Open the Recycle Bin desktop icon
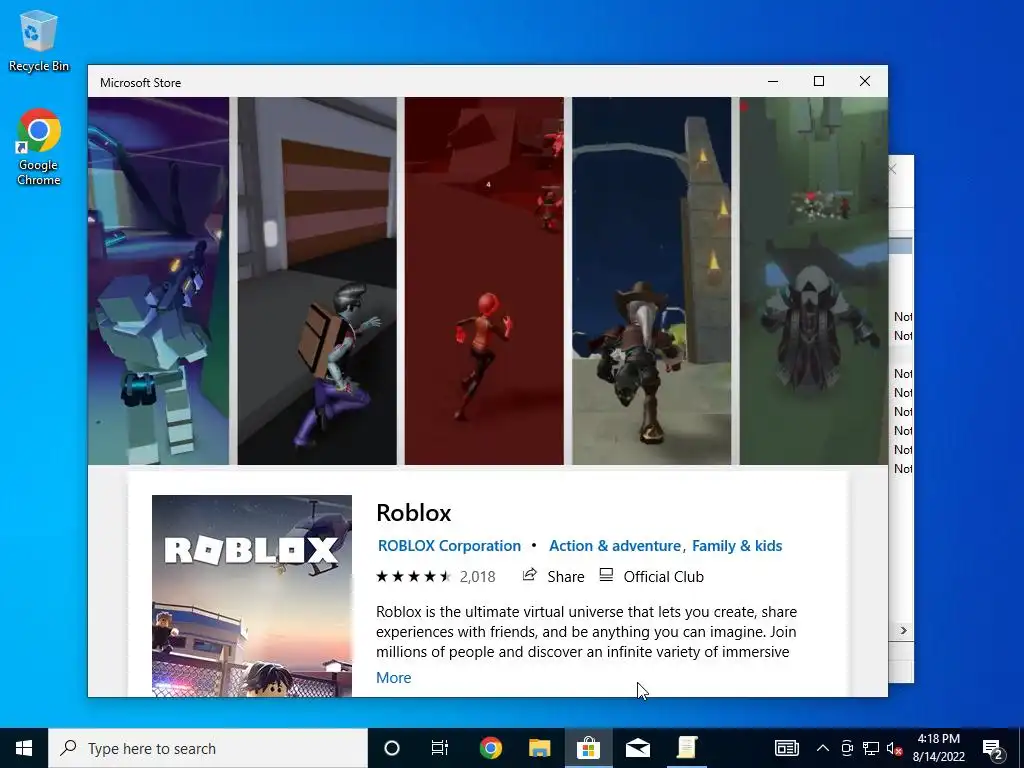The image size is (1024, 768). tap(39, 40)
